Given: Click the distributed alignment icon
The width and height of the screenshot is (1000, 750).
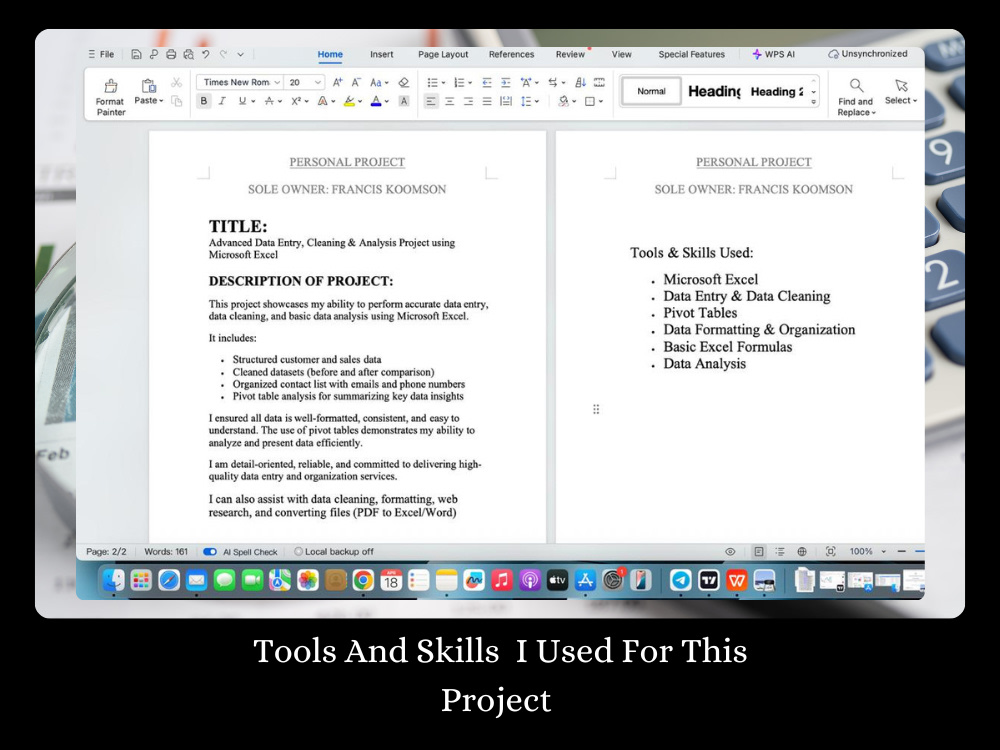Looking at the screenshot, I should [x=506, y=101].
